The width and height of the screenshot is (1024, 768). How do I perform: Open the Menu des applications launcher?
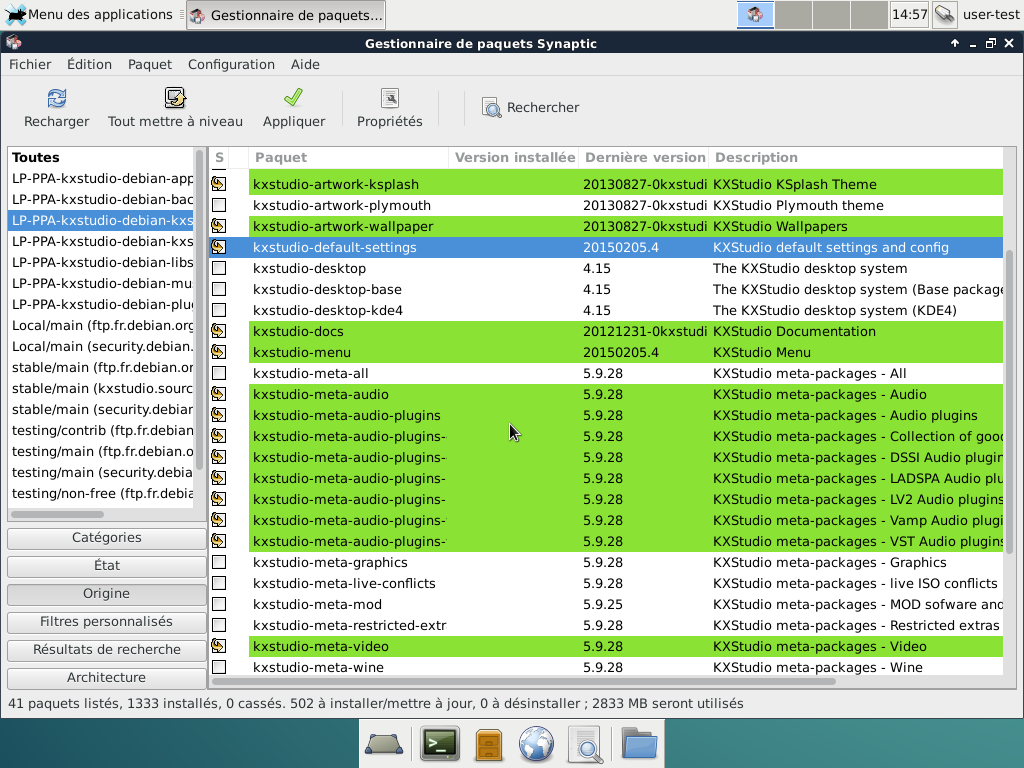coord(90,15)
